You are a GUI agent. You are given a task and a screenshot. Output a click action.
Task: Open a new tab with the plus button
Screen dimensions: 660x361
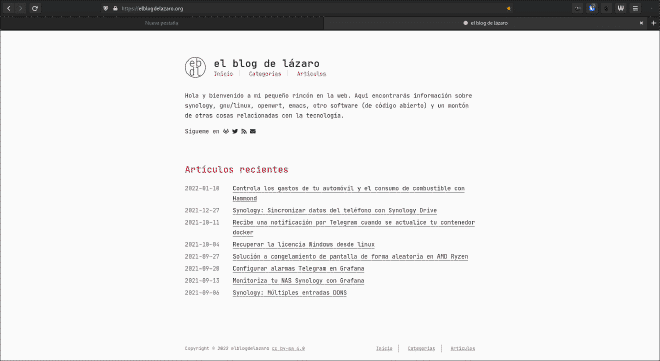[653, 23]
